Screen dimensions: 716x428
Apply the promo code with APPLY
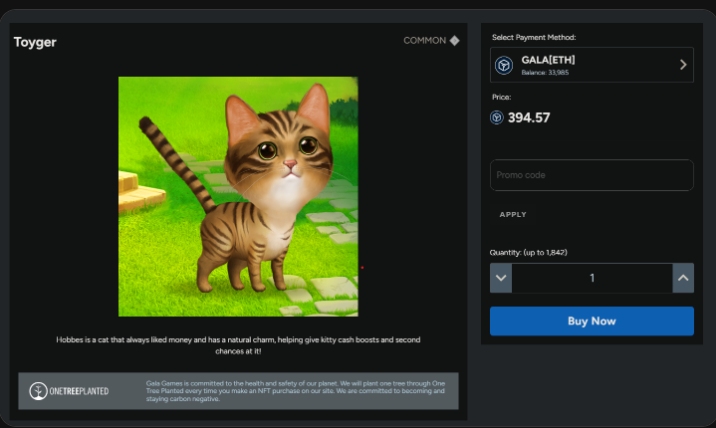tap(513, 214)
